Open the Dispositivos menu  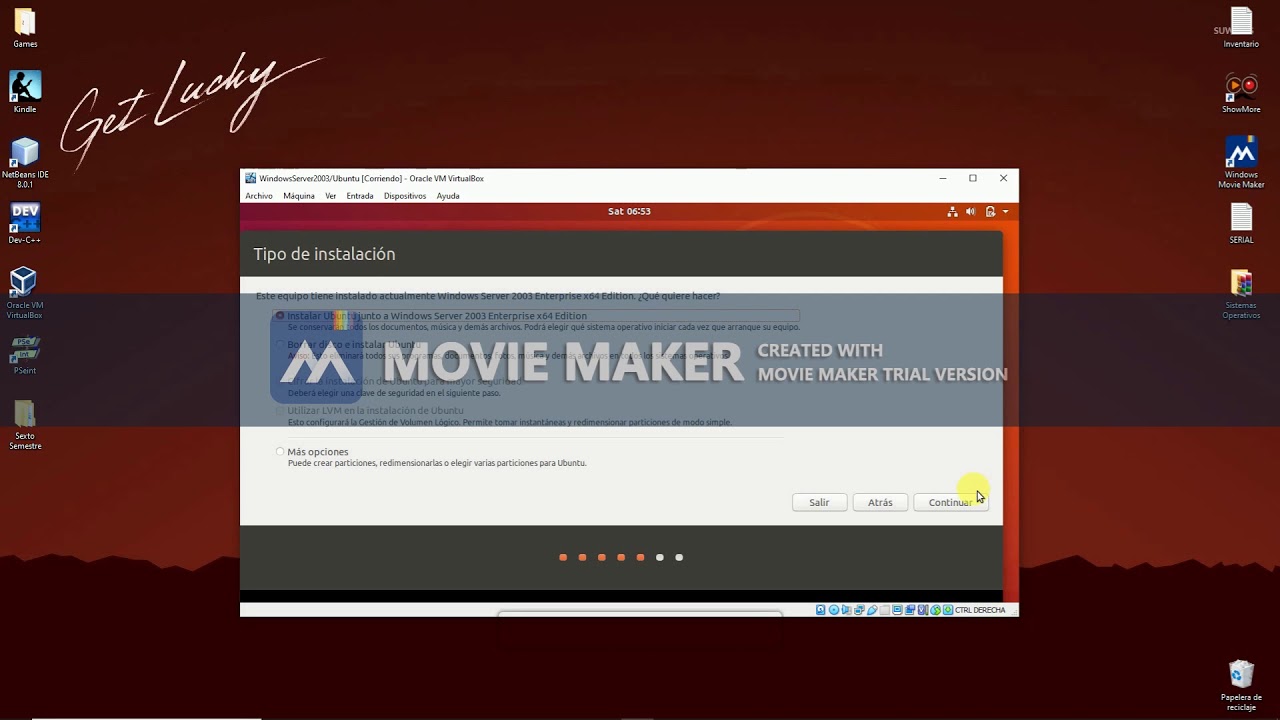[x=405, y=196]
